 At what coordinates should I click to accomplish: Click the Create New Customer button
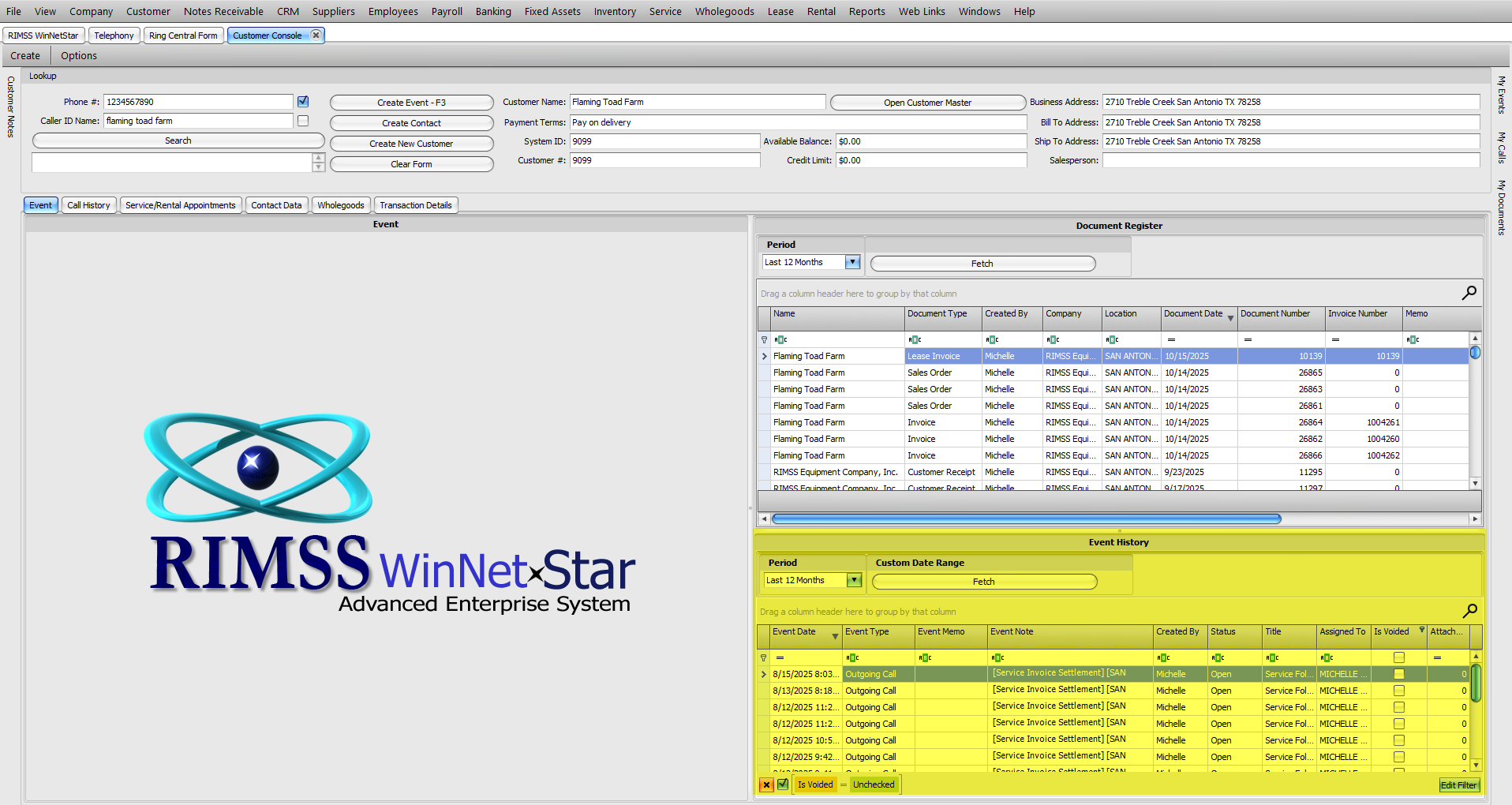pyautogui.click(x=411, y=144)
